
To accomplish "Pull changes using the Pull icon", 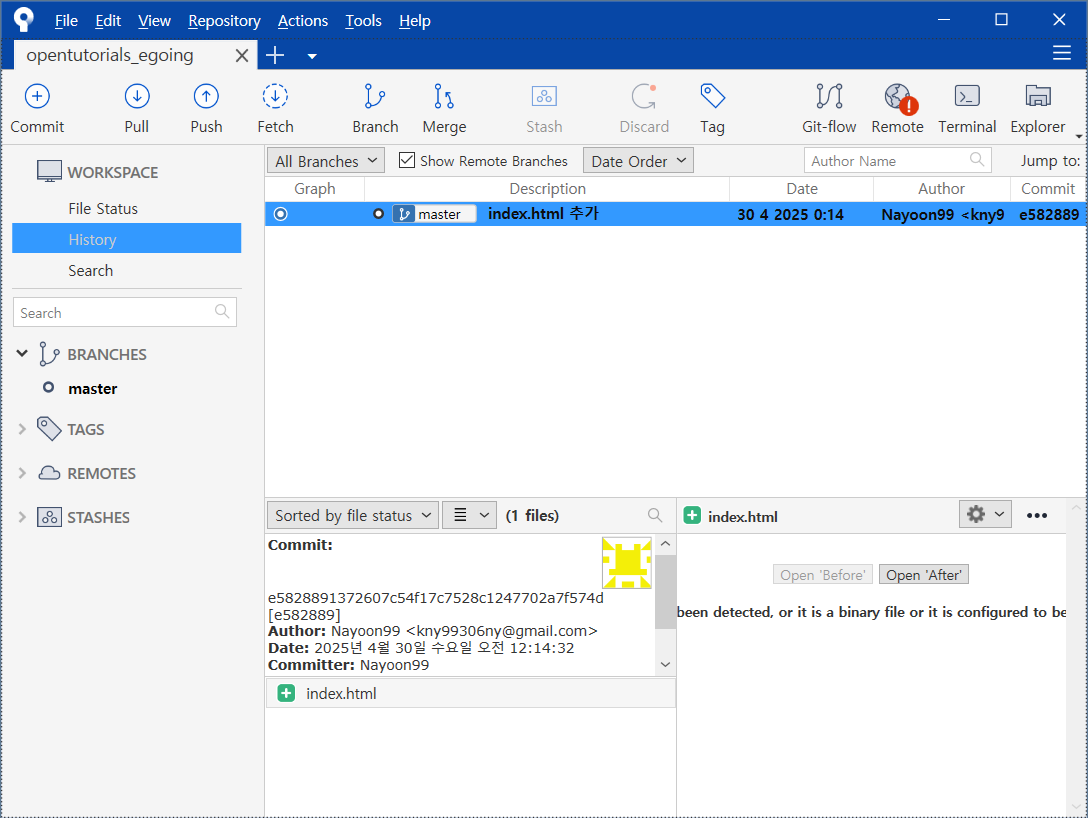I will (137, 96).
